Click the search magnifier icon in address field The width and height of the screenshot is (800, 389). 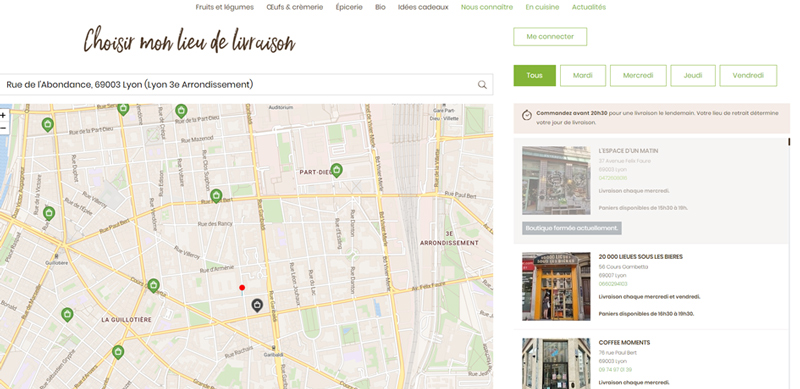(482, 85)
